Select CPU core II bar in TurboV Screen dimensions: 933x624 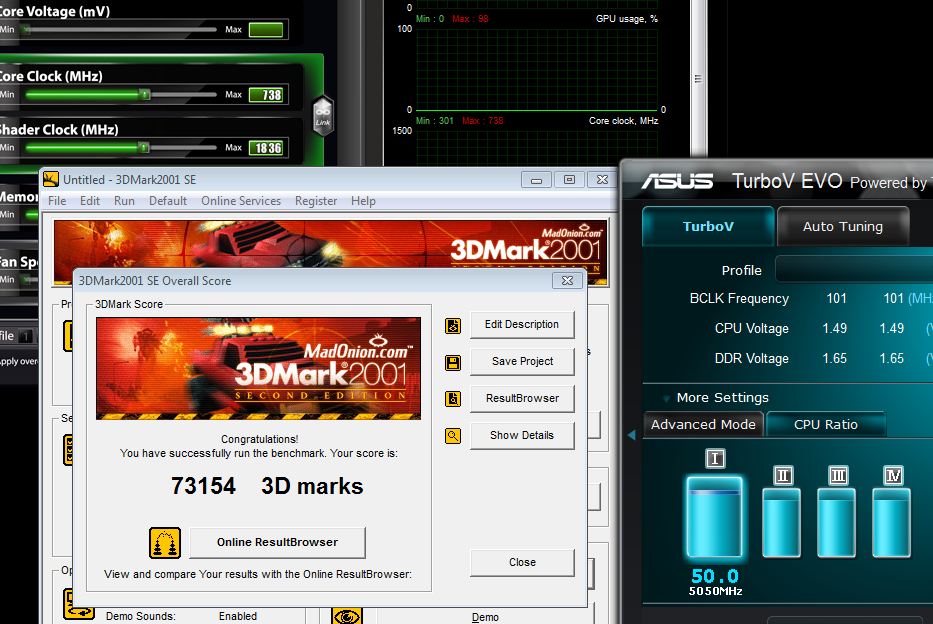click(781, 522)
